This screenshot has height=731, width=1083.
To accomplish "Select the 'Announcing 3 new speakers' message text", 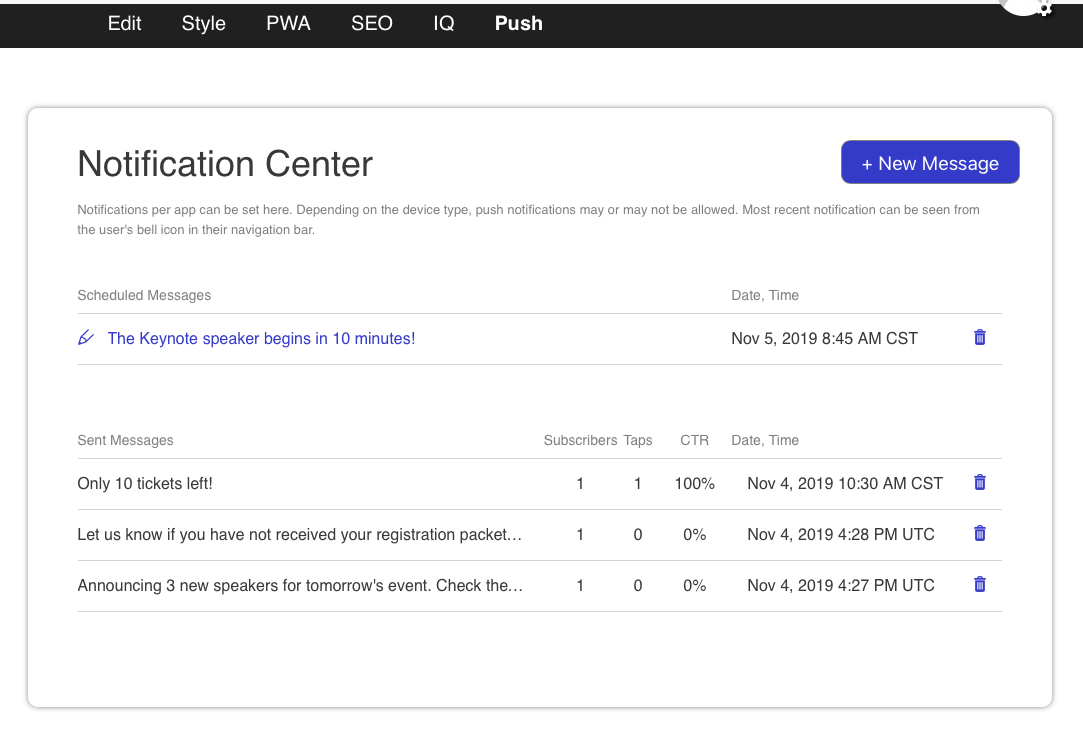I will coord(299,586).
